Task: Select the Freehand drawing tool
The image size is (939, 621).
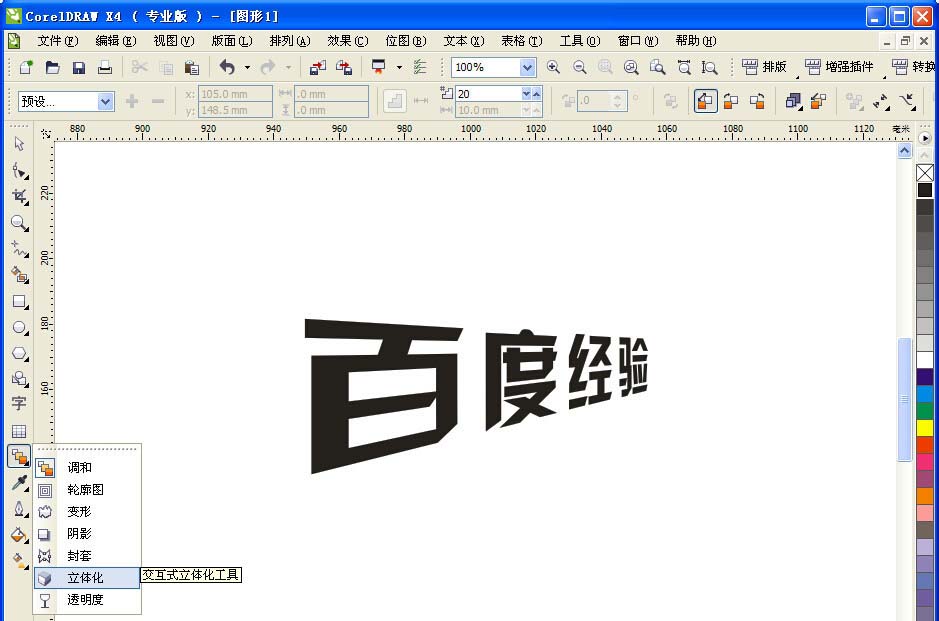Action: (19, 249)
